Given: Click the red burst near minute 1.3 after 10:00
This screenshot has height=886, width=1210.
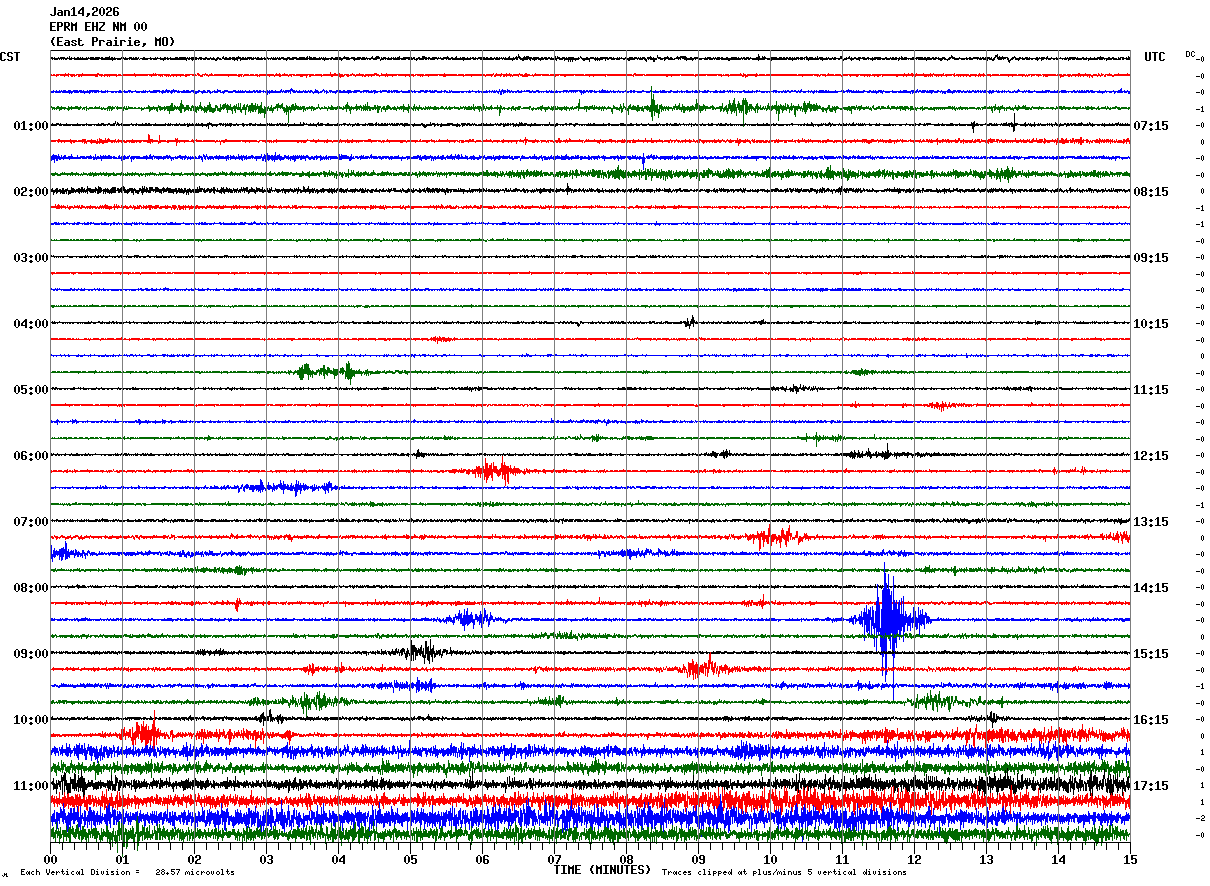Looking at the screenshot, I should tap(143, 733).
